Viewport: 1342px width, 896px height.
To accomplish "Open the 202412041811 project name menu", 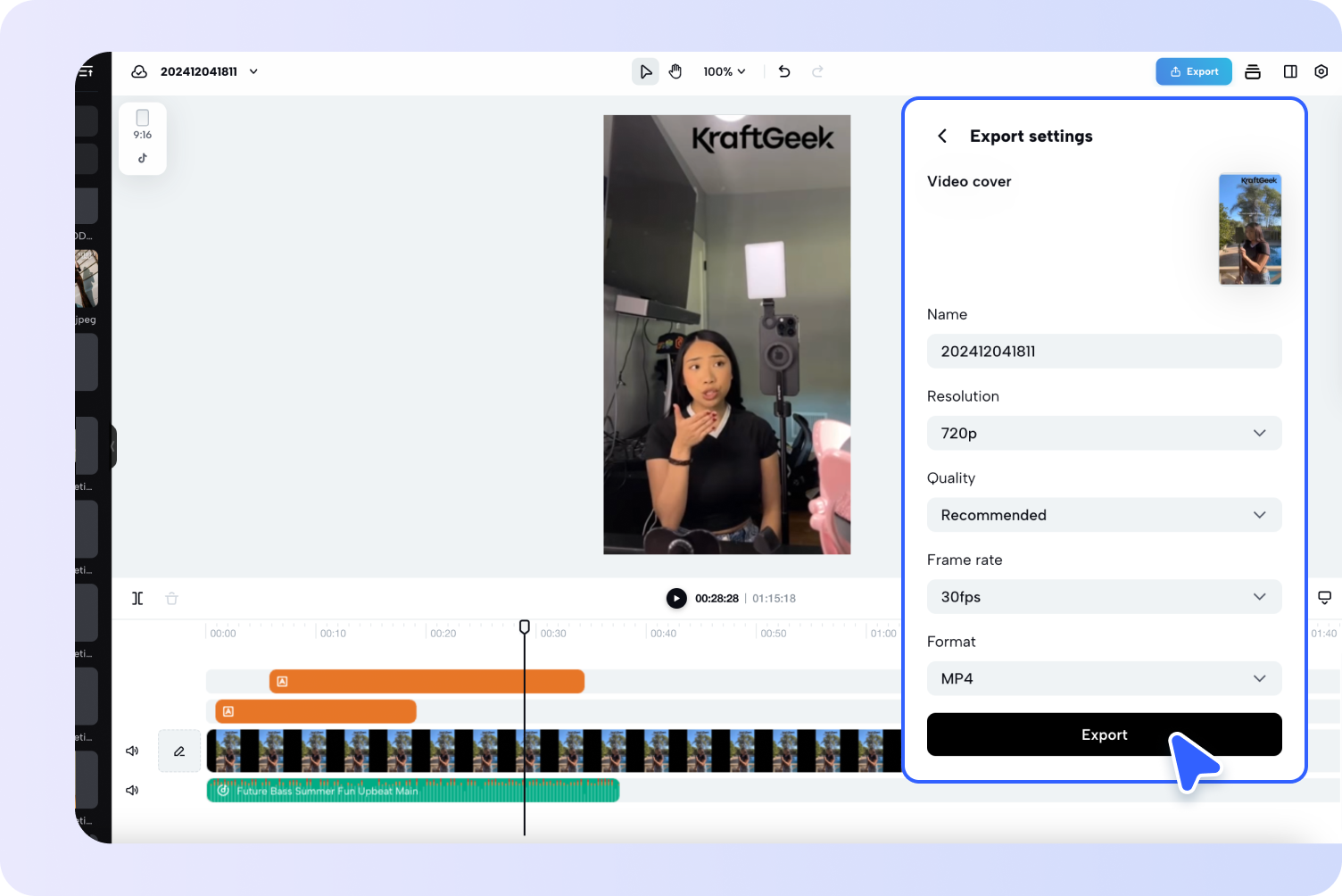I will 254,71.
